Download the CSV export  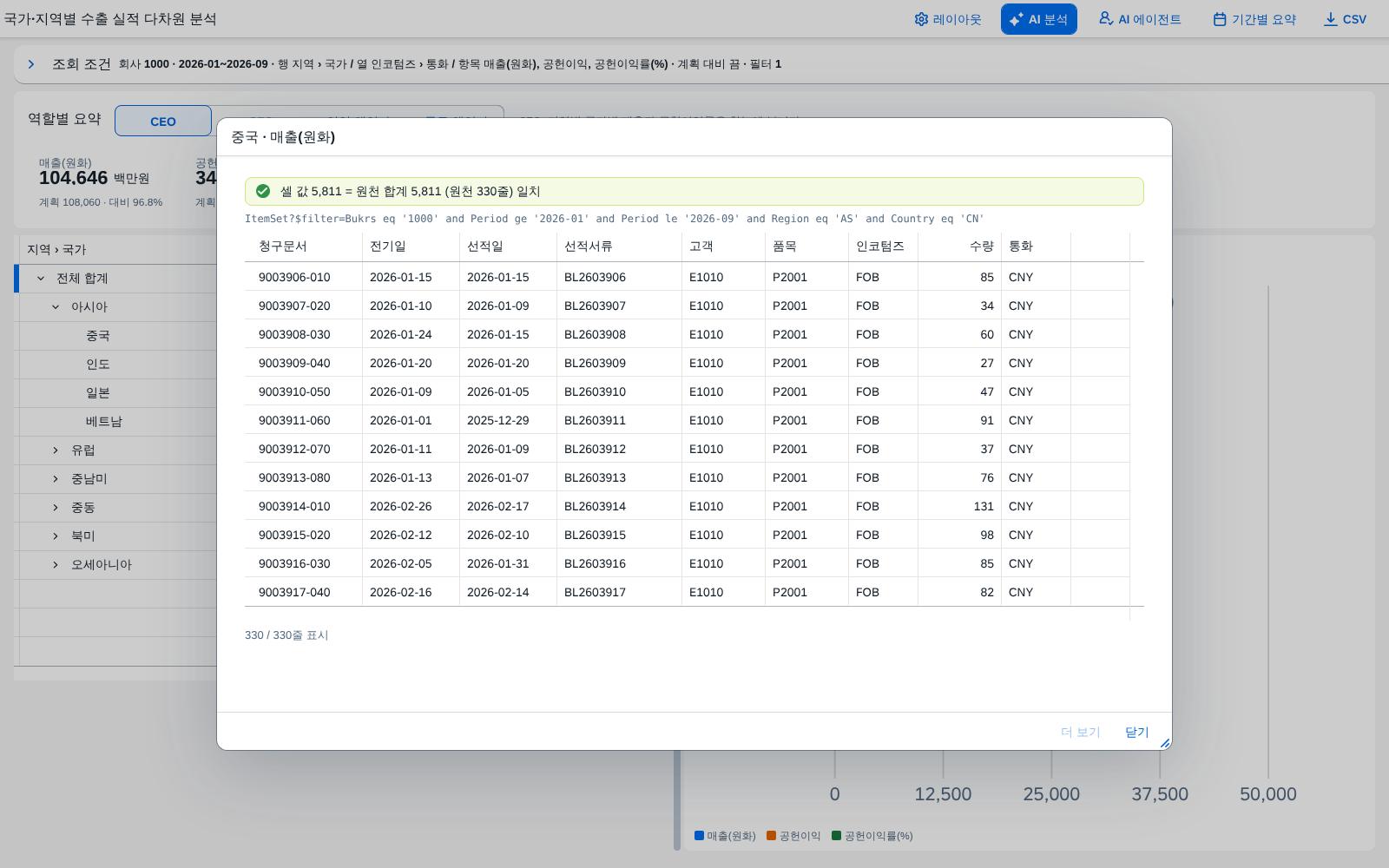click(1345, 19)
